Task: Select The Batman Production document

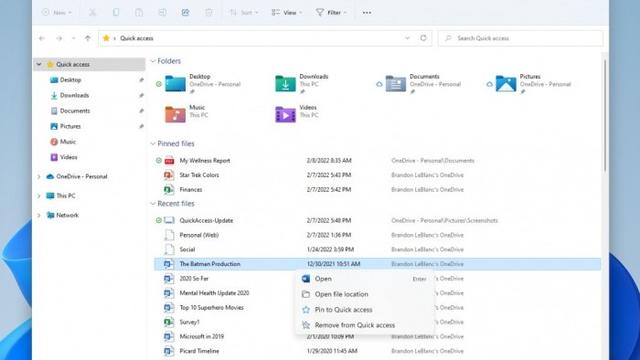Action: click(377, 264)
